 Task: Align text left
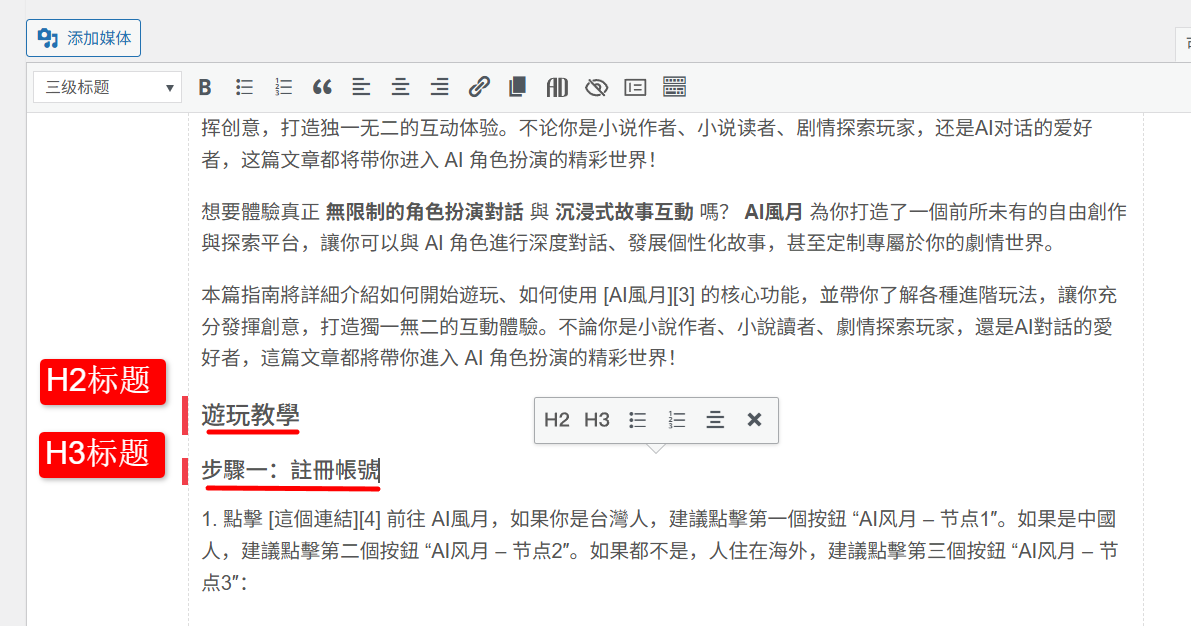(x=362, y=87)
